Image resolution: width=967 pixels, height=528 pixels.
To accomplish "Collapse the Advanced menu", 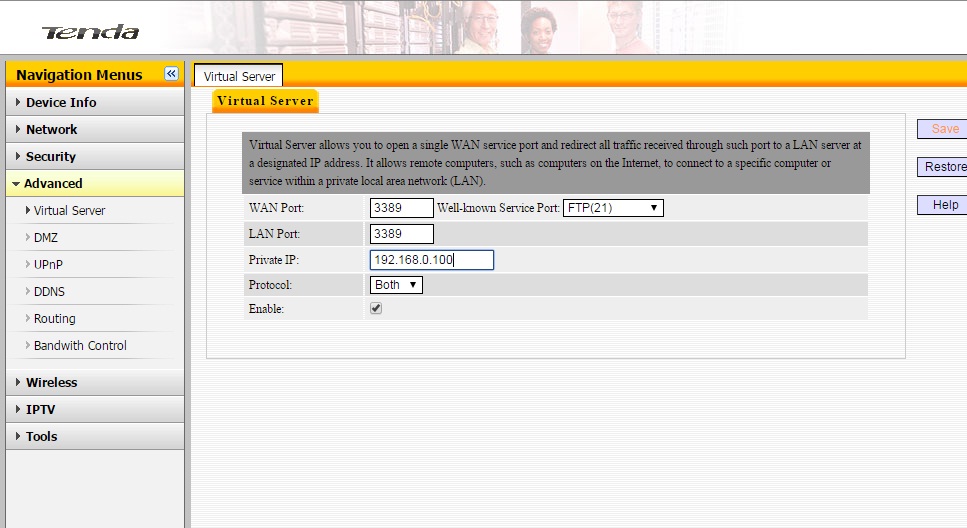I will pos(95,184).
